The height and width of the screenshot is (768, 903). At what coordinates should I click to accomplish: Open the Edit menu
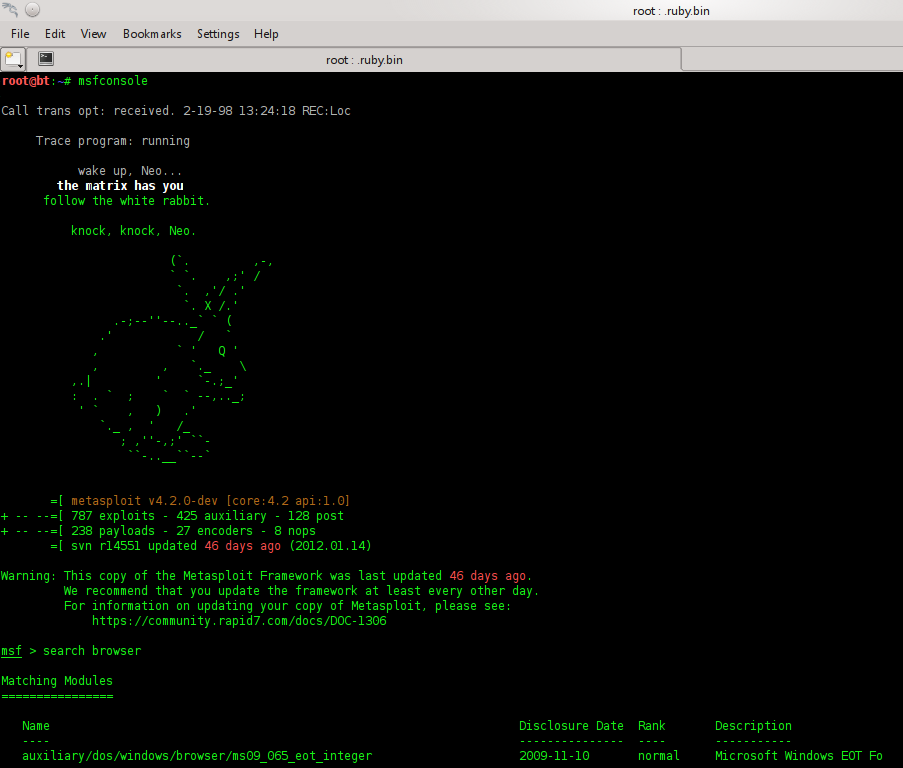55,33
